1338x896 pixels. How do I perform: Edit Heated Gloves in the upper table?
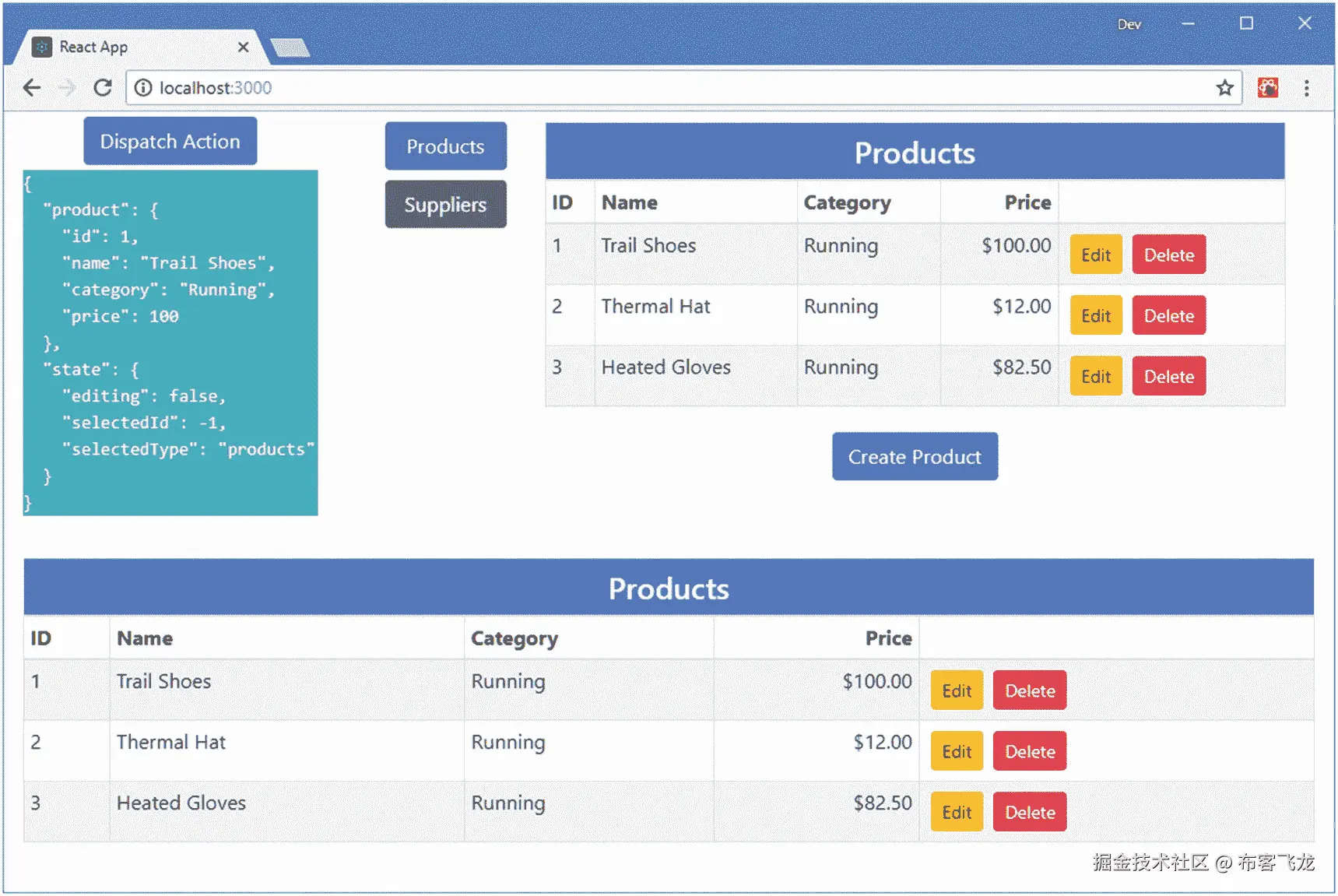(x=1096, y=376)
